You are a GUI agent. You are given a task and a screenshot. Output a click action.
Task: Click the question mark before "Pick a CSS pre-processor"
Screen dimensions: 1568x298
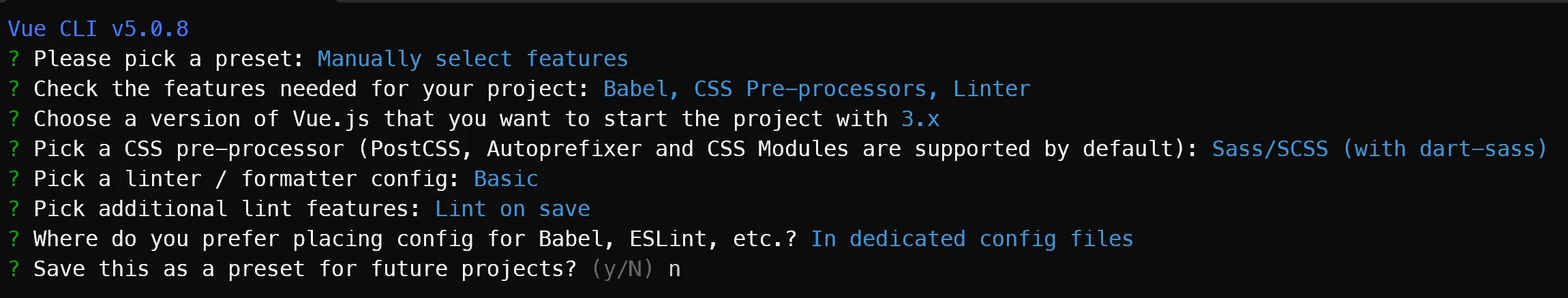[x=14, y=149]
